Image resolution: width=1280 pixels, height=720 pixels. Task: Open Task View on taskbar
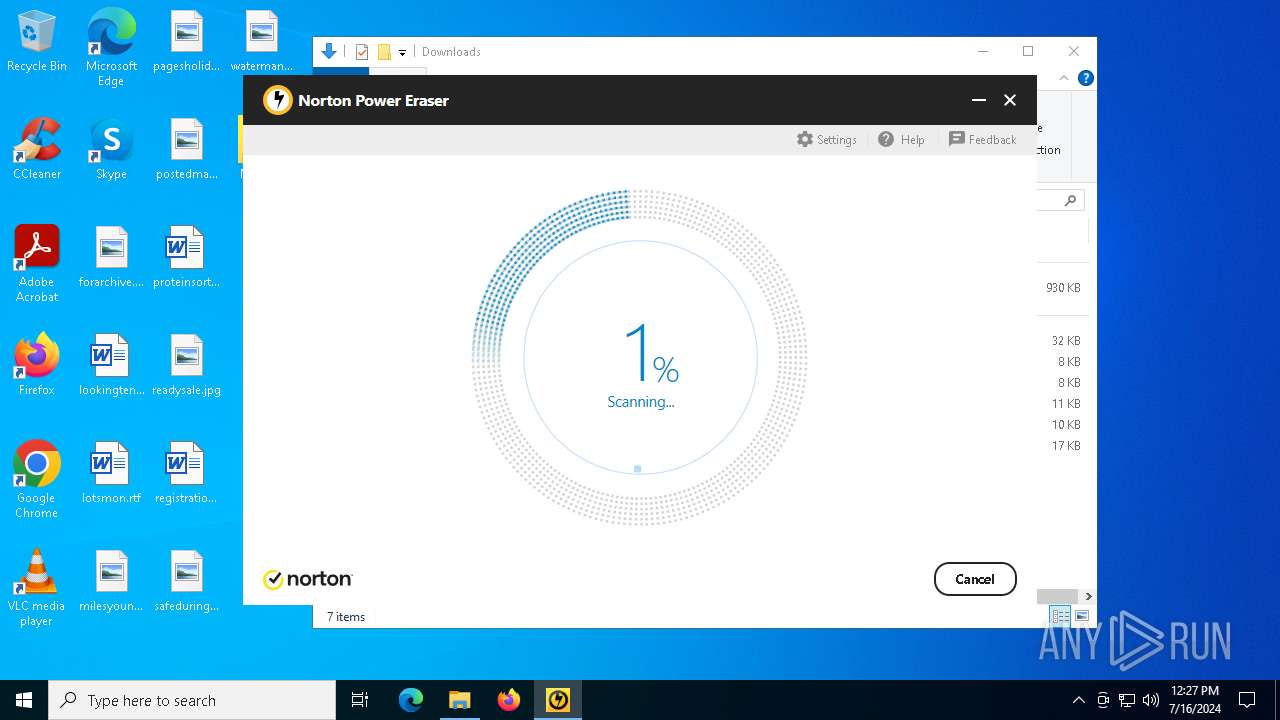pyautogui.click(x=360, y=700)
